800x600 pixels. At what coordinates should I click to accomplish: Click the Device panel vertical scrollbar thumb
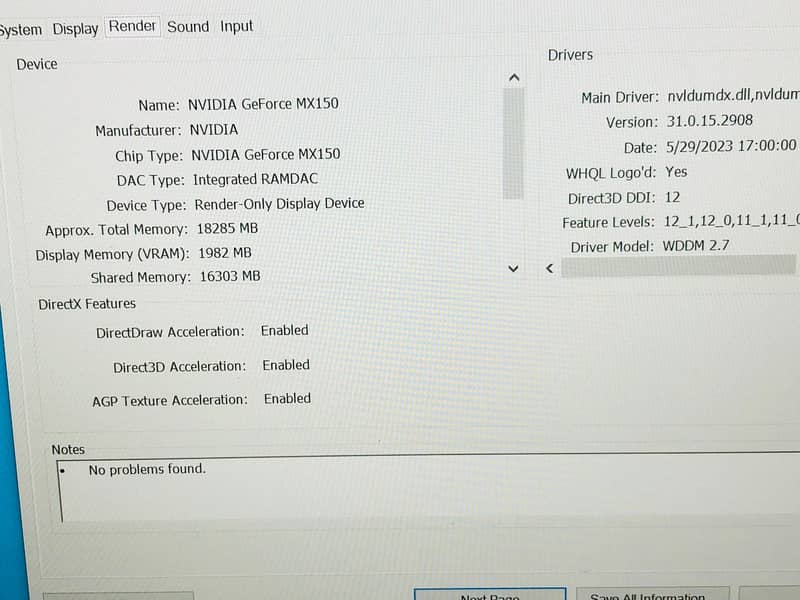click(x=513, y=143)
